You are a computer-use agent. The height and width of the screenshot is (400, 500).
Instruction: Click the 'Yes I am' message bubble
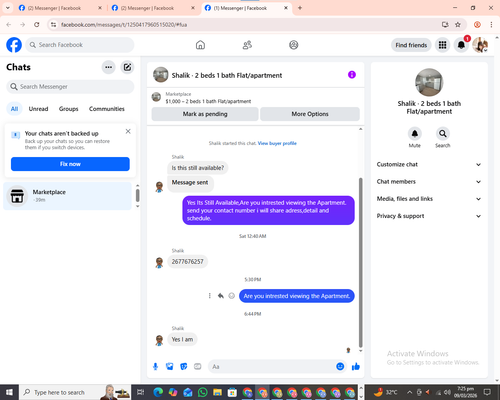(182, 339)
